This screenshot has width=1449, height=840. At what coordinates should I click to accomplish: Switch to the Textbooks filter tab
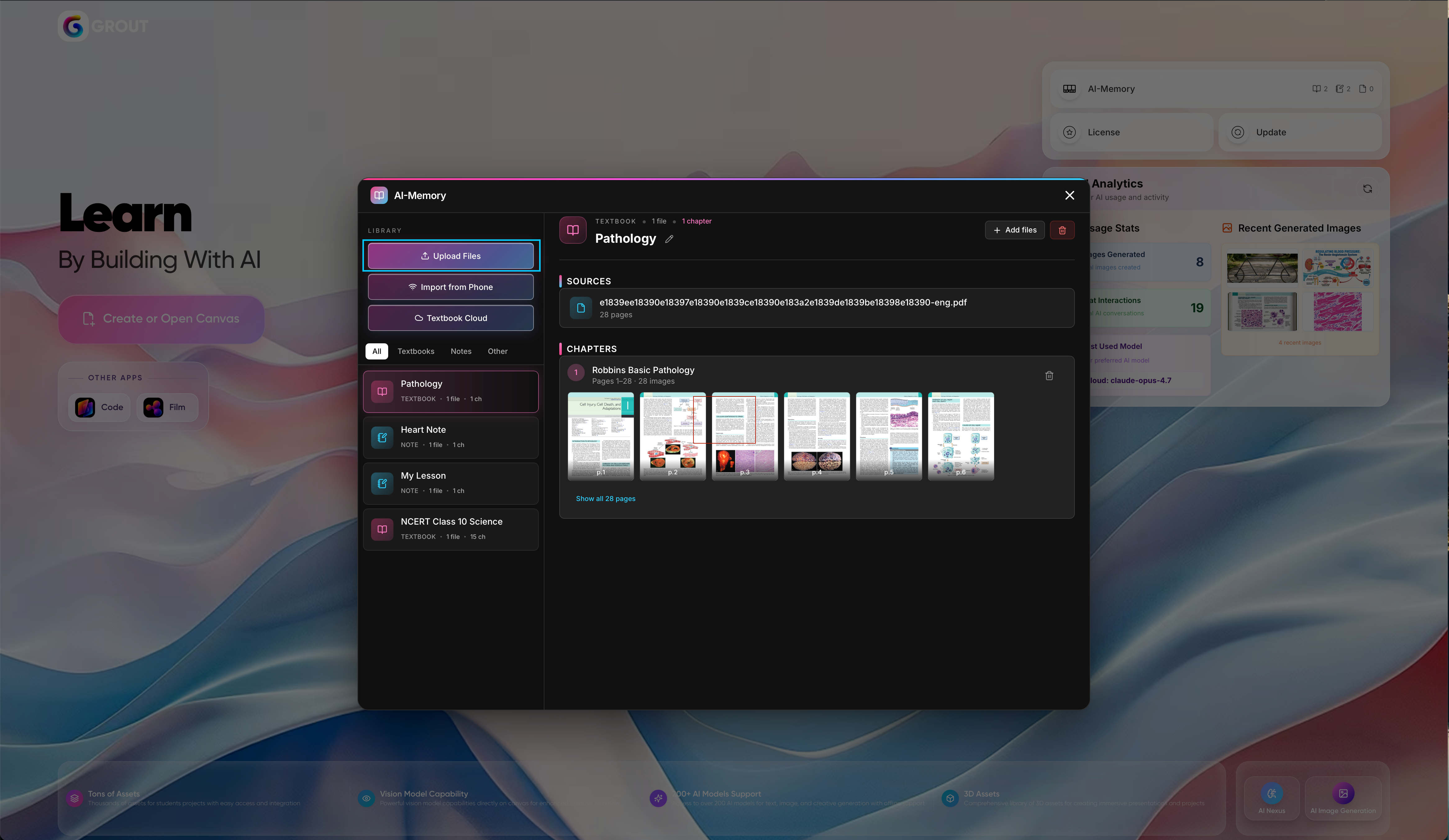click(x=416, y=351)
